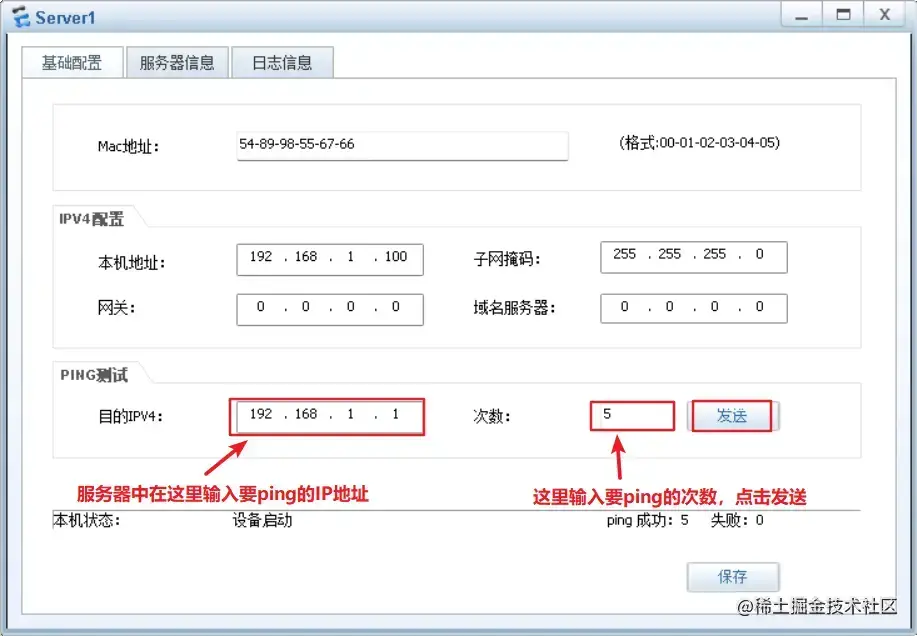This screenshot has height=636, width=917.
Task: Click the ping 成功: 5 status text
Action: [647, 520]
